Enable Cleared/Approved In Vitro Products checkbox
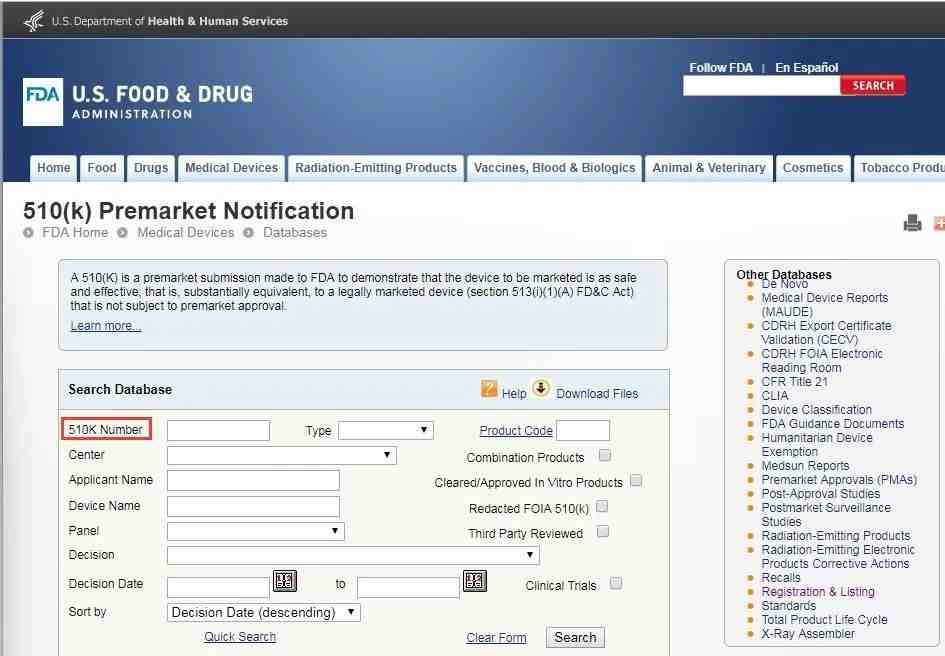 pyautogui.click(x=636, y=481)
